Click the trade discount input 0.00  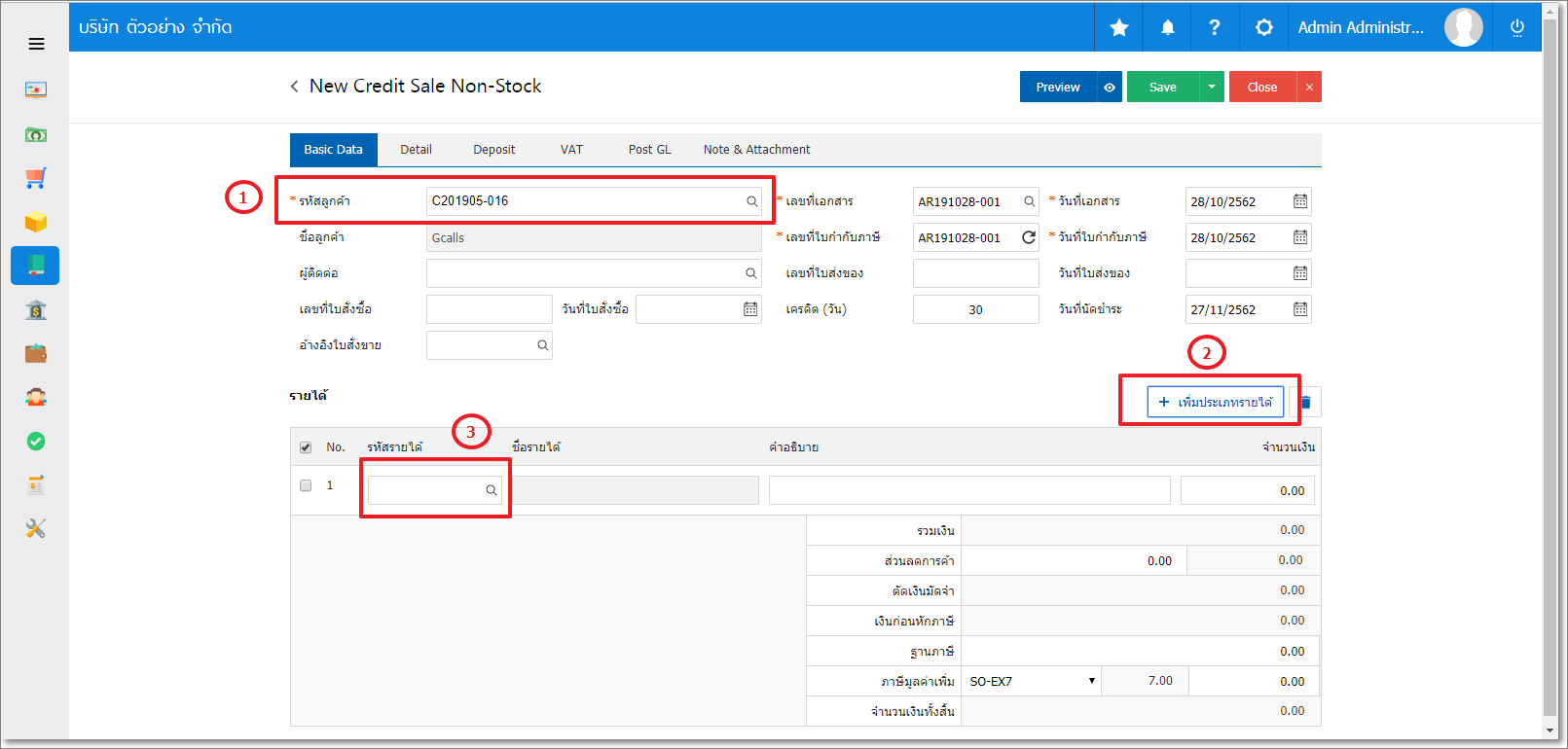(x=1074, y=560)
